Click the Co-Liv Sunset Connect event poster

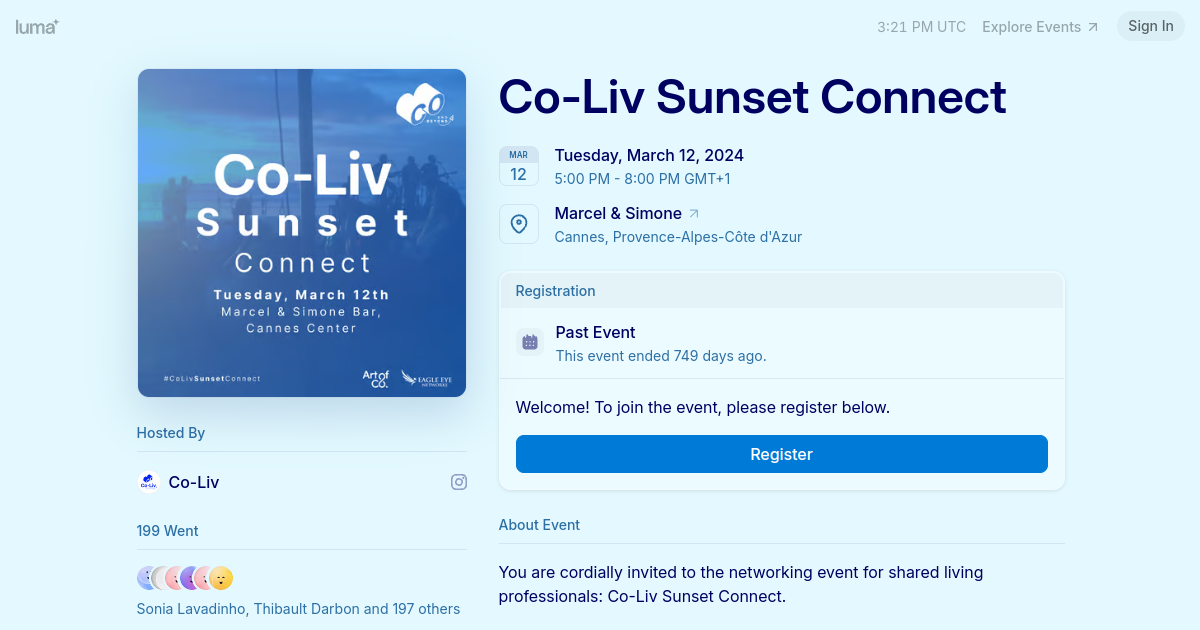[x=302, y=233]
